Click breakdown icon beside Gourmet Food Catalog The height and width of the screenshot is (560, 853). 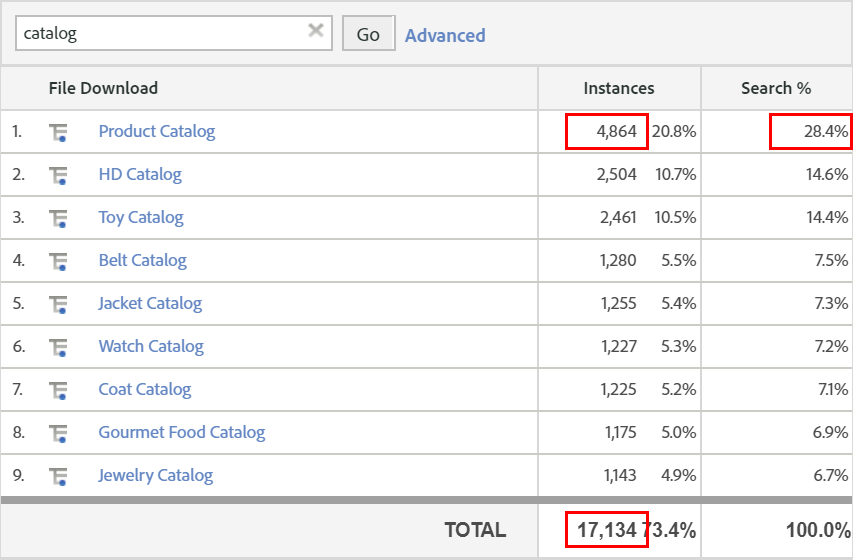click(x=58, y=433)
